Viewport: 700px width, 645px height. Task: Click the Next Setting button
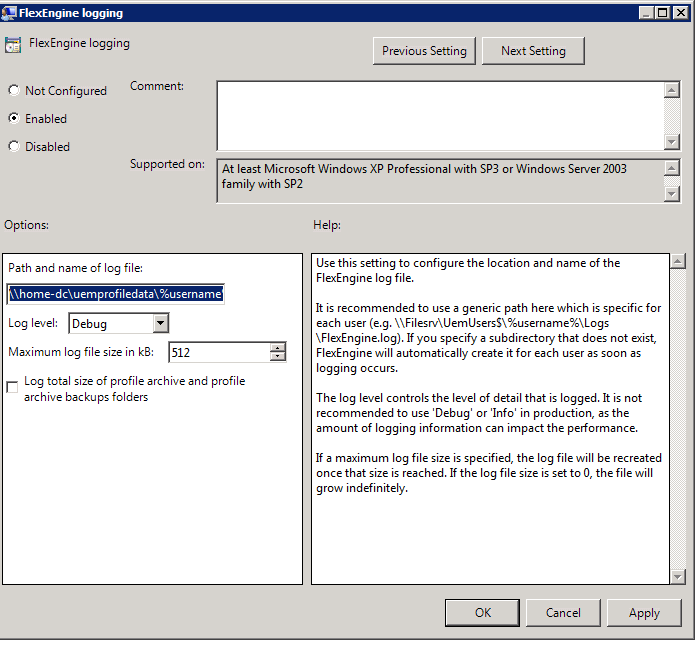(x=533, y=51)
